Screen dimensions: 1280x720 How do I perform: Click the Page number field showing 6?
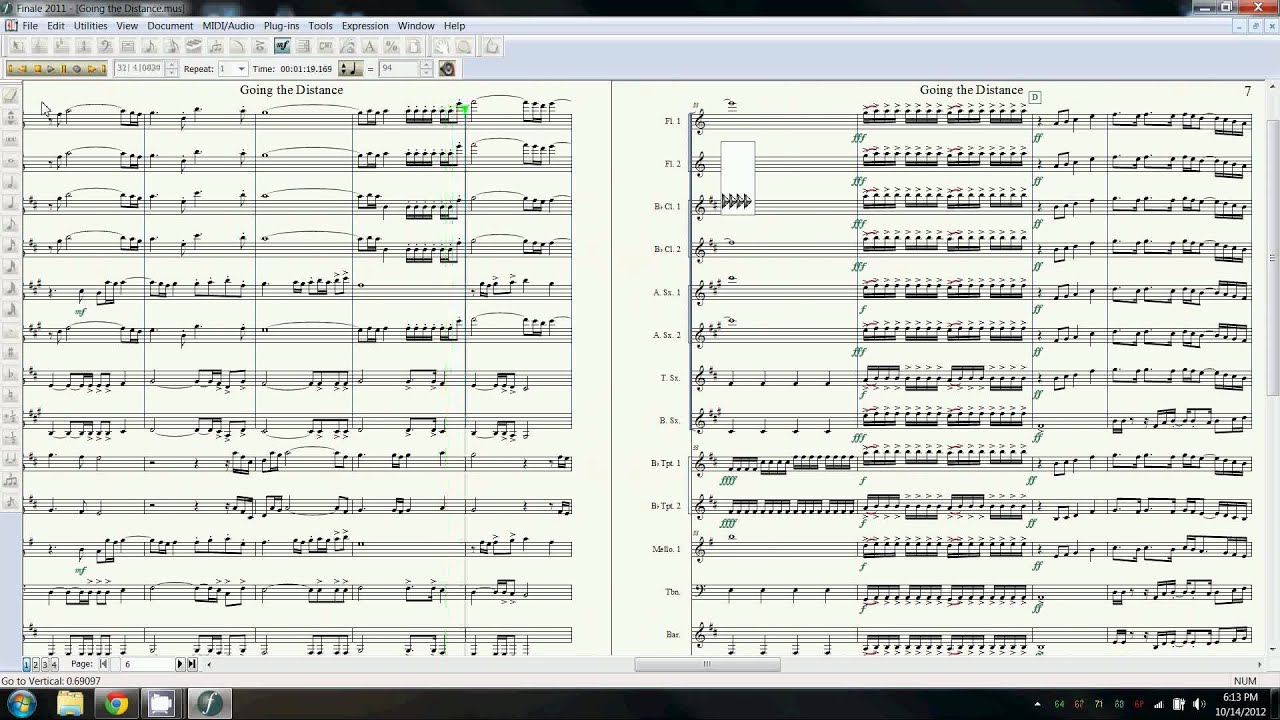pyautogui.click(x=148, y=664)
